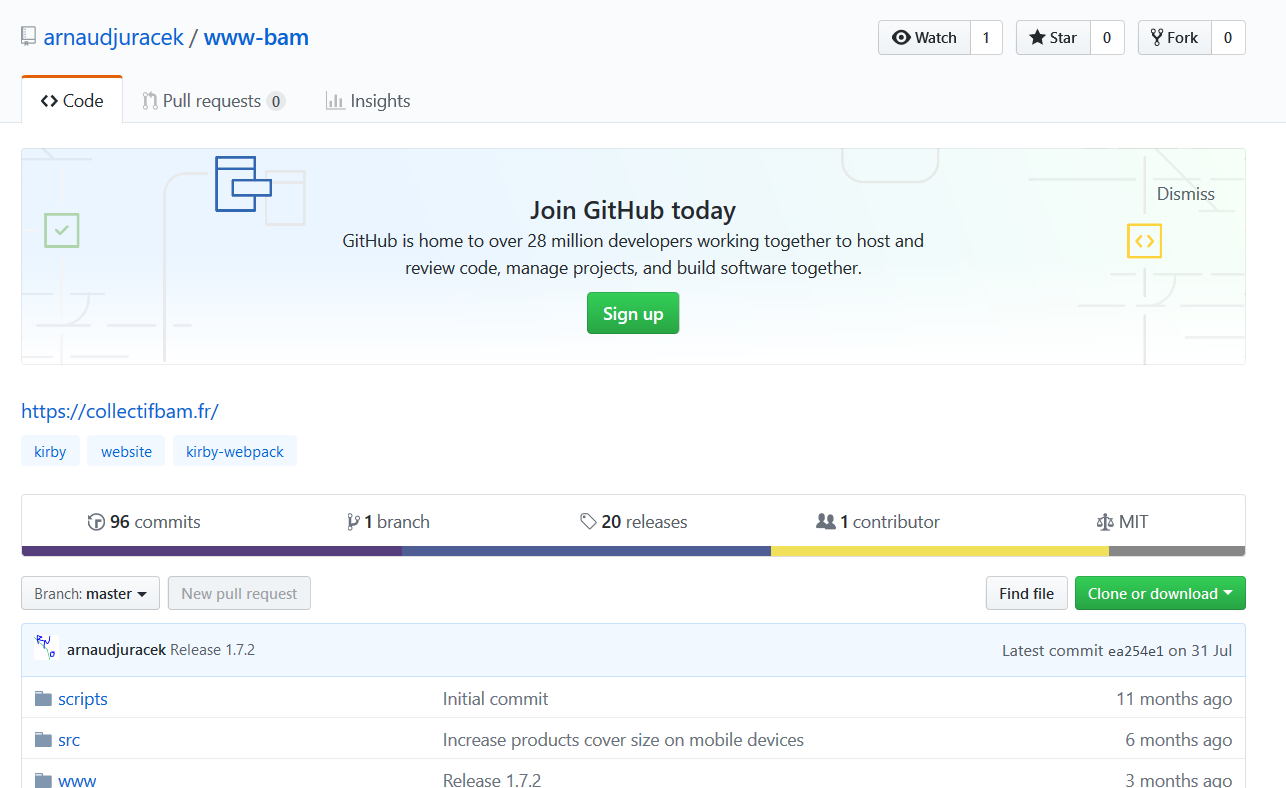Click the green Sign up button

click(633, 313)
